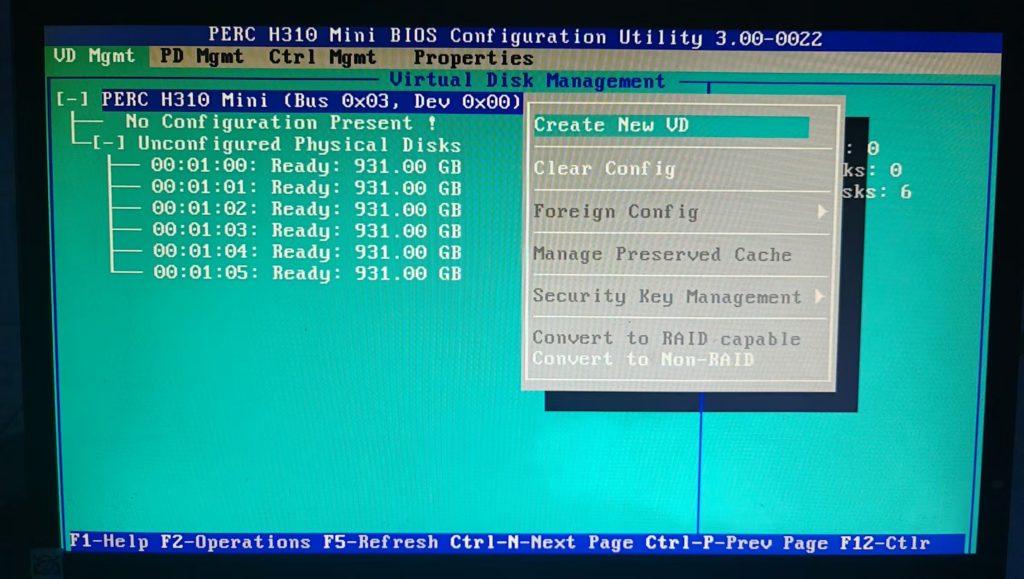Open the Security Key Management entry
Viewport: 1024px width, 579px height.
(667, 296)
